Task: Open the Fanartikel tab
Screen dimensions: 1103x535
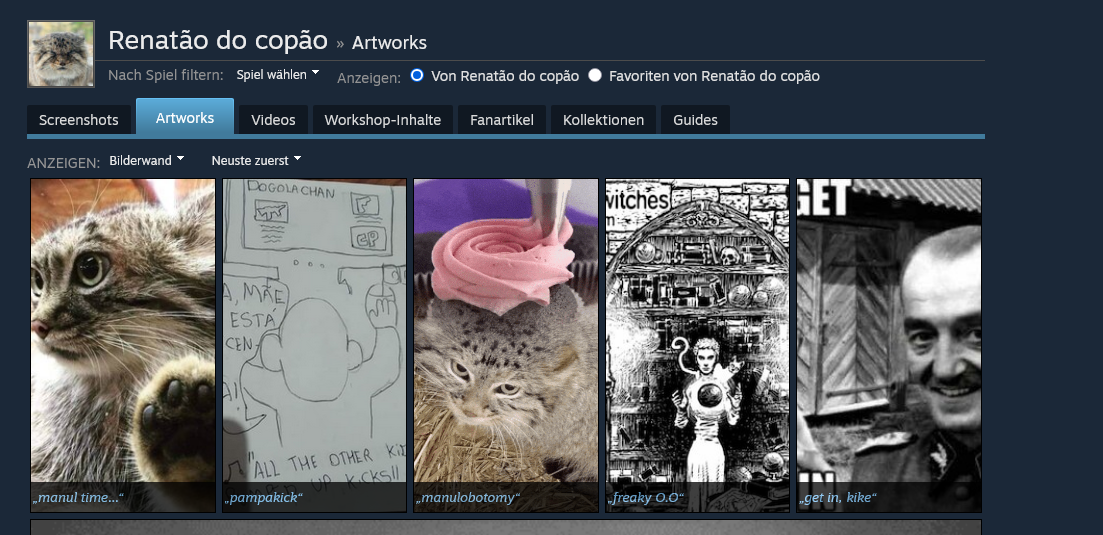Action: pos(502,120)
